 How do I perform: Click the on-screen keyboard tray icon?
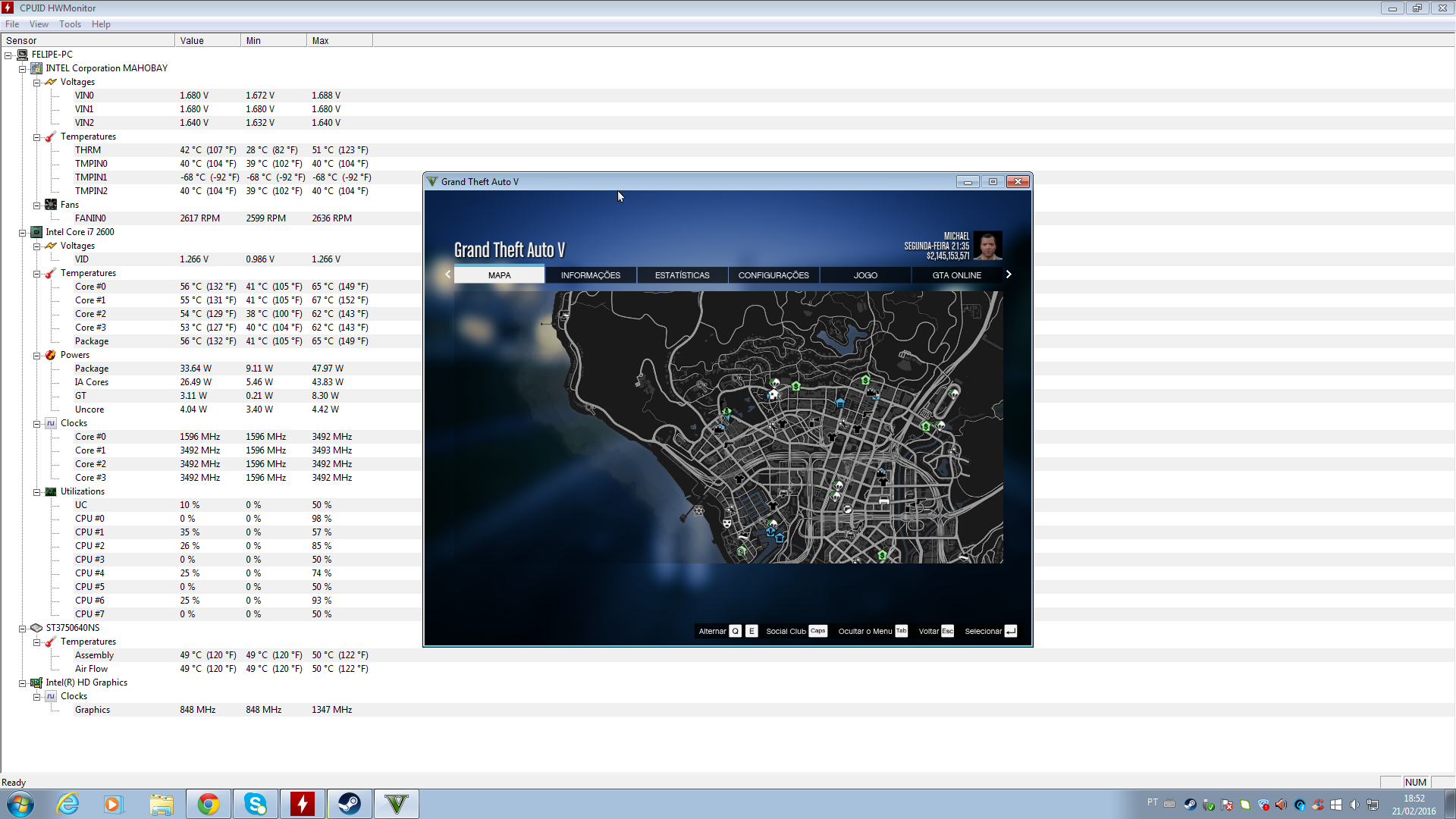point(1169,804)
